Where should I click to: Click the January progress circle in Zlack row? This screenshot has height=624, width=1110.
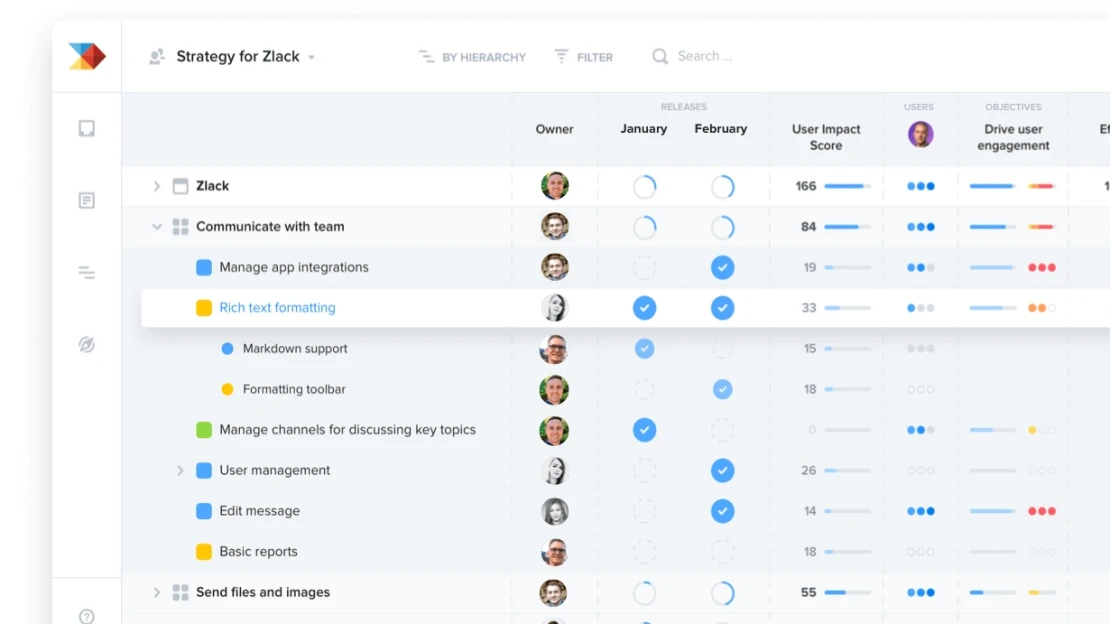644,187
